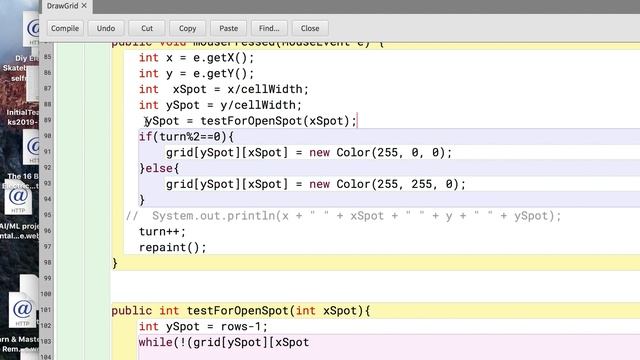The width and height of the screenshot is (640, 360).
Task: Place cursor in 'int x = e.getX();' line
Action: (x=196, y=58)
